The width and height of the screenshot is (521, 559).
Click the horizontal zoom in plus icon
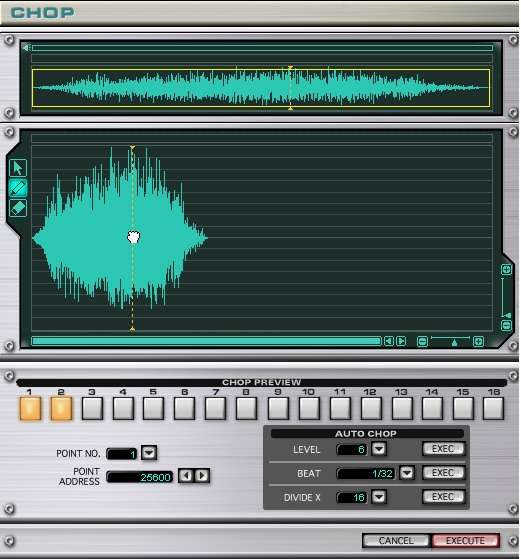coord(478,342)
